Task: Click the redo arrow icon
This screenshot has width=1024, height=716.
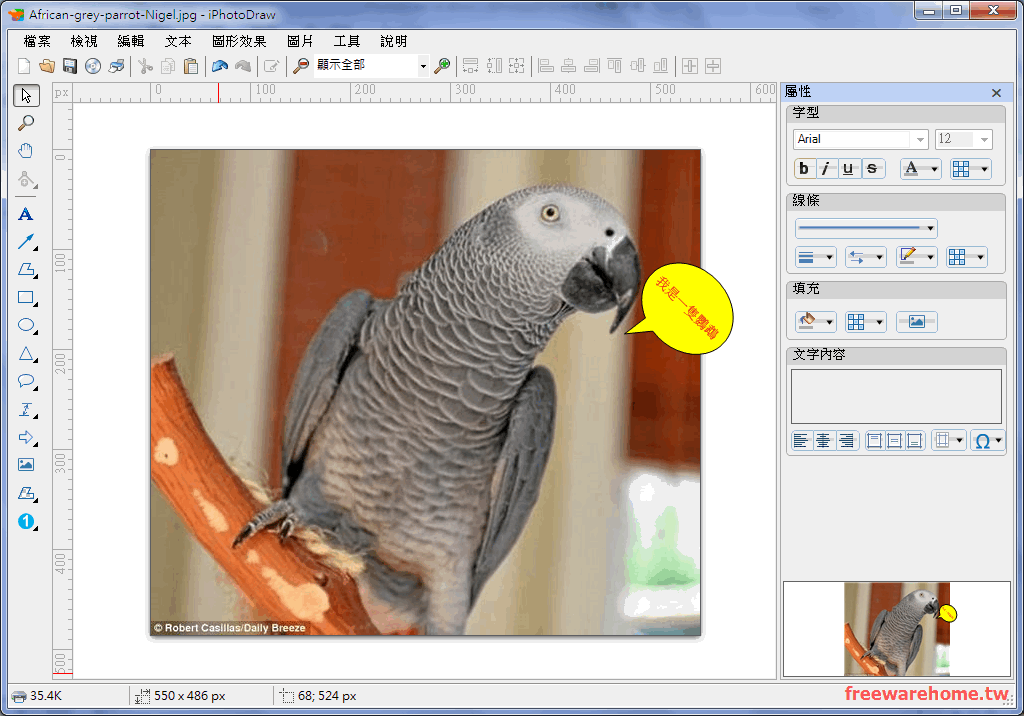Action: click(243, 66)
